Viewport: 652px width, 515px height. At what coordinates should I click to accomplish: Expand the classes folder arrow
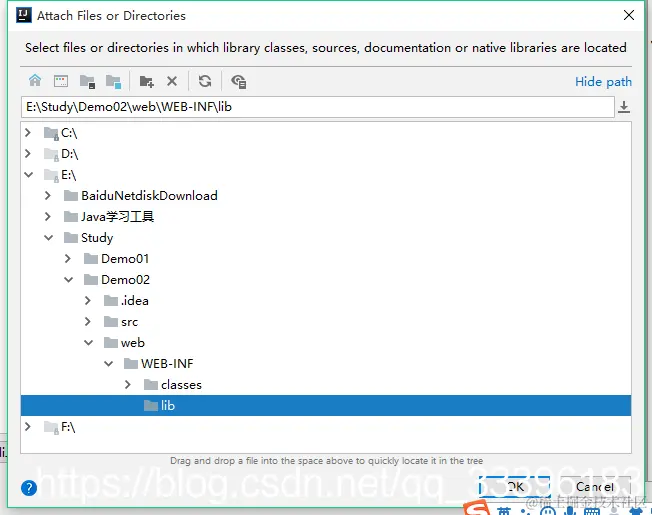tap(128, 384)
